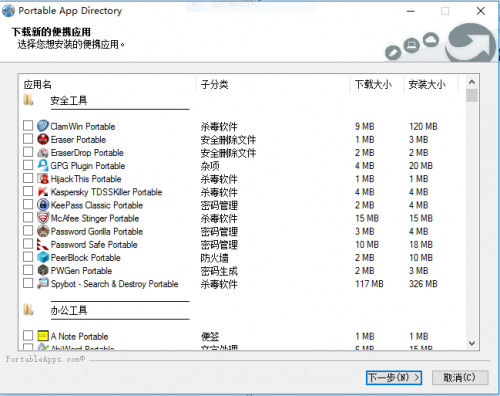Screen dimensions: 500x396
Task: Click the ClamWin Portable app icon
Action: click(x=43, y=126)
